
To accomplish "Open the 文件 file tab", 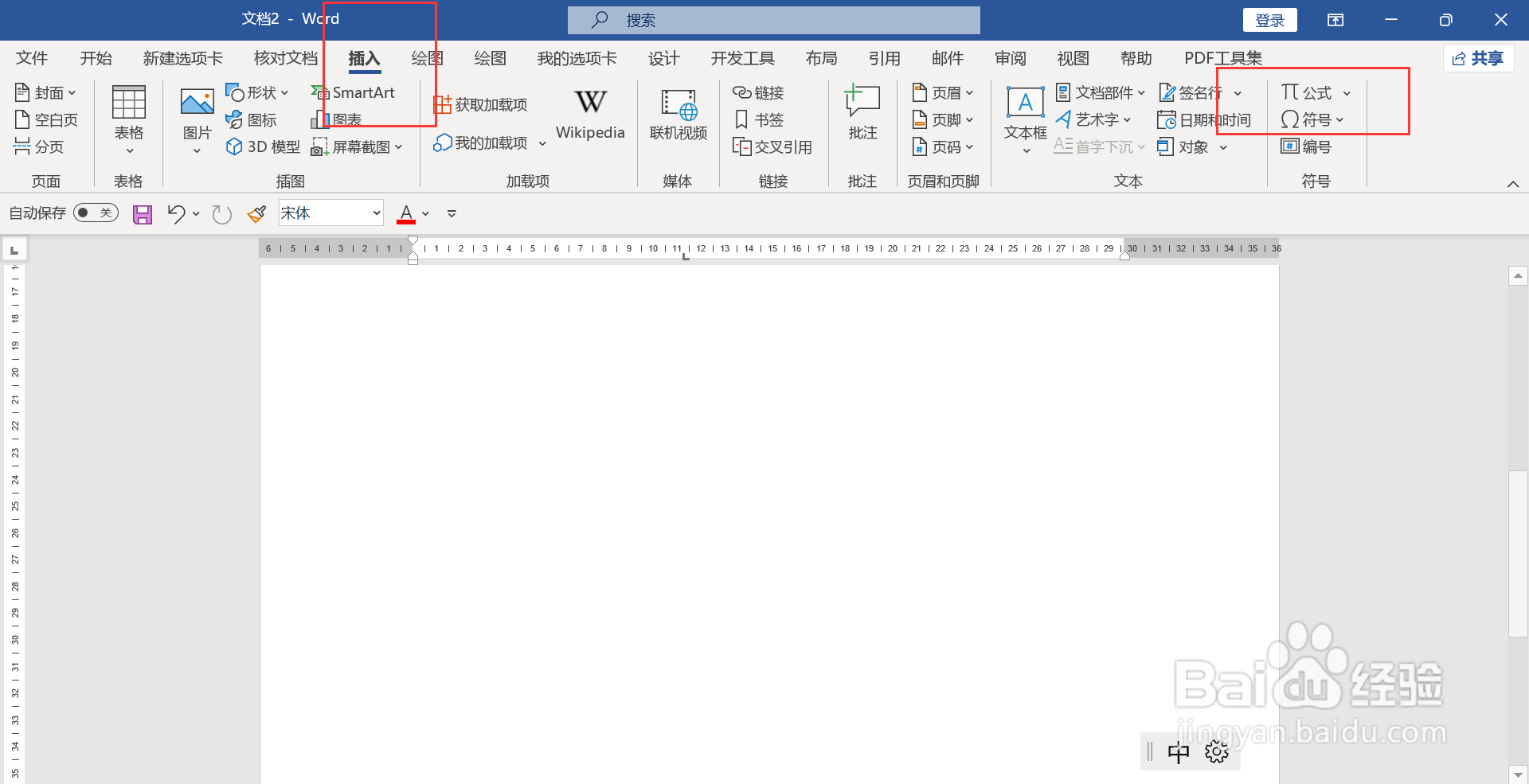I will click(32, 58).
